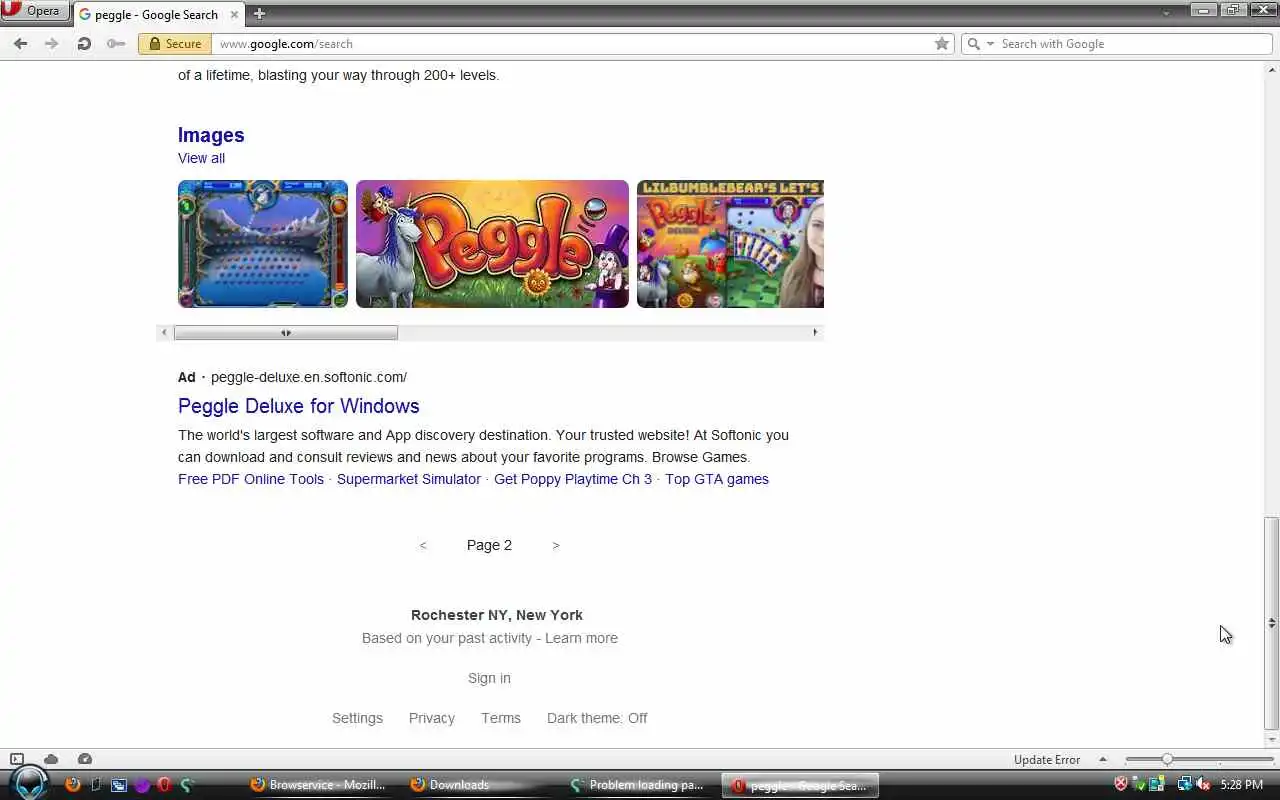The width and height of the screenshot is (1280, 800).
Task: Open the password wand key icon
Action: 116,43
